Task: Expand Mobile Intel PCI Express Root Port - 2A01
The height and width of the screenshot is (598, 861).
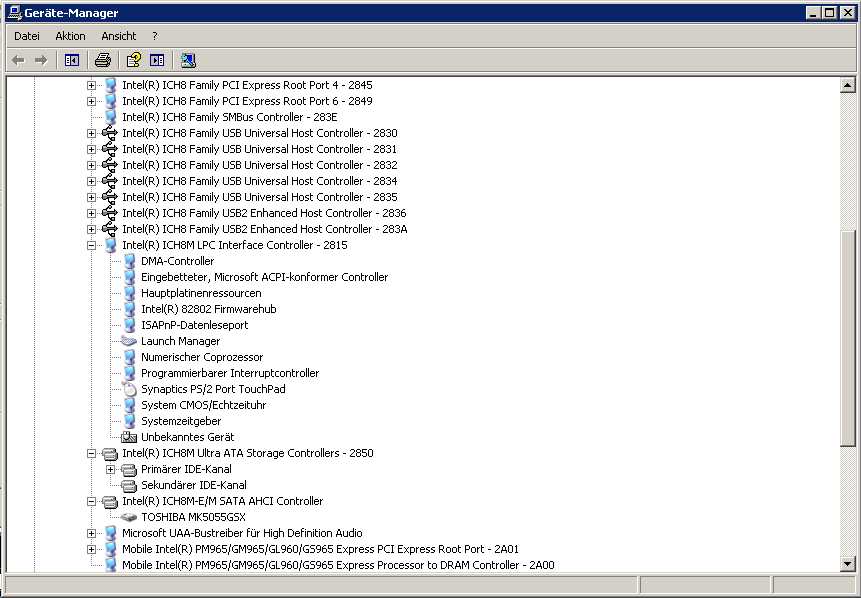Action: pyautogui.click(x=92, y=549)
